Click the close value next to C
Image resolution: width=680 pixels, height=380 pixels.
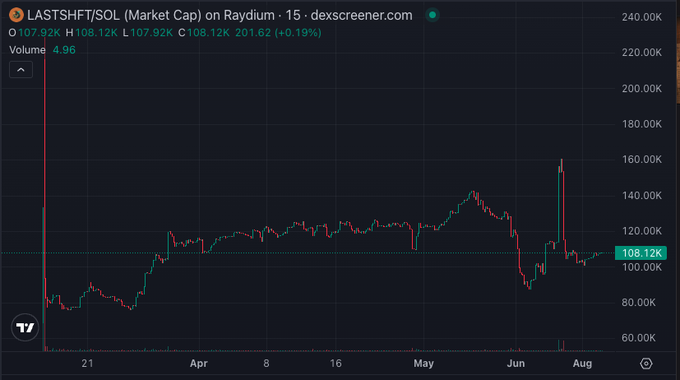point(208,33)
